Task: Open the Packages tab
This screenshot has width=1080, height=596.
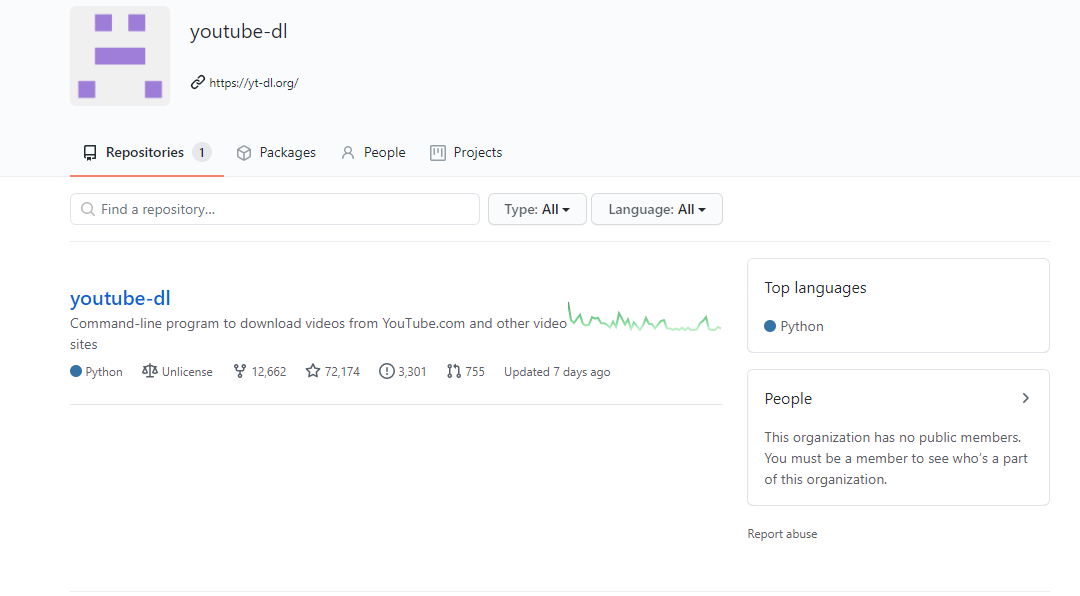Action: click(x=276, y=152)
